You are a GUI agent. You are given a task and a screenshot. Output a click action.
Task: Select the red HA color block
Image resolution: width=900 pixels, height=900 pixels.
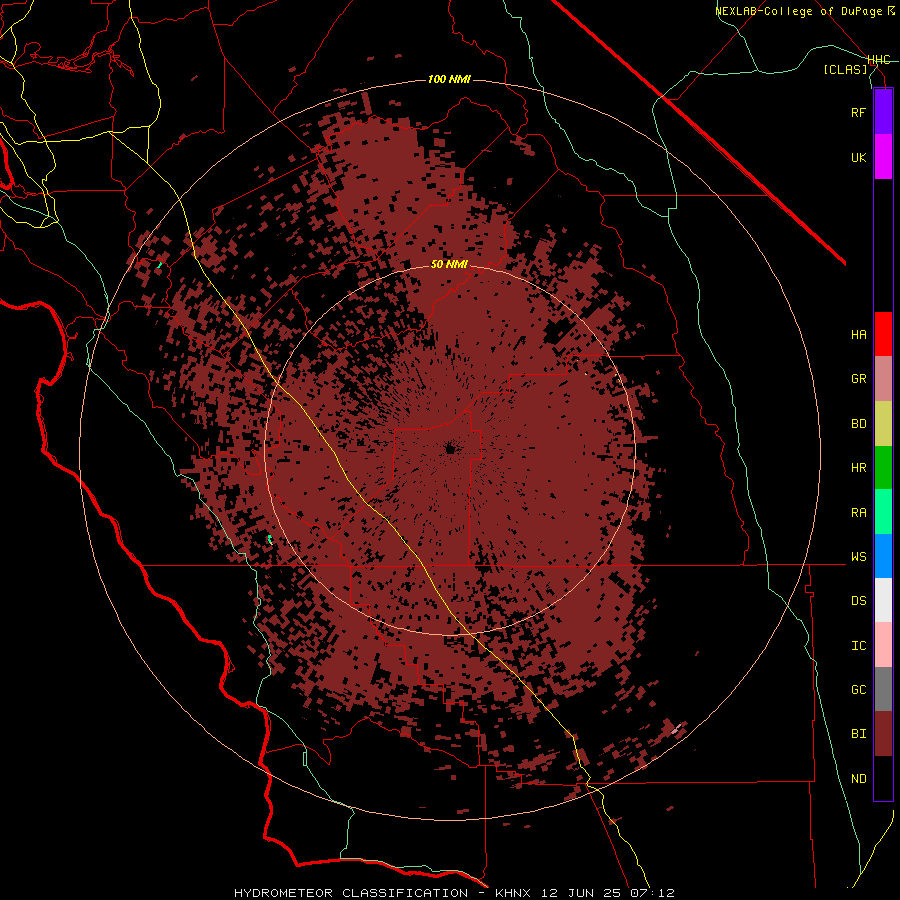point(883,334)
